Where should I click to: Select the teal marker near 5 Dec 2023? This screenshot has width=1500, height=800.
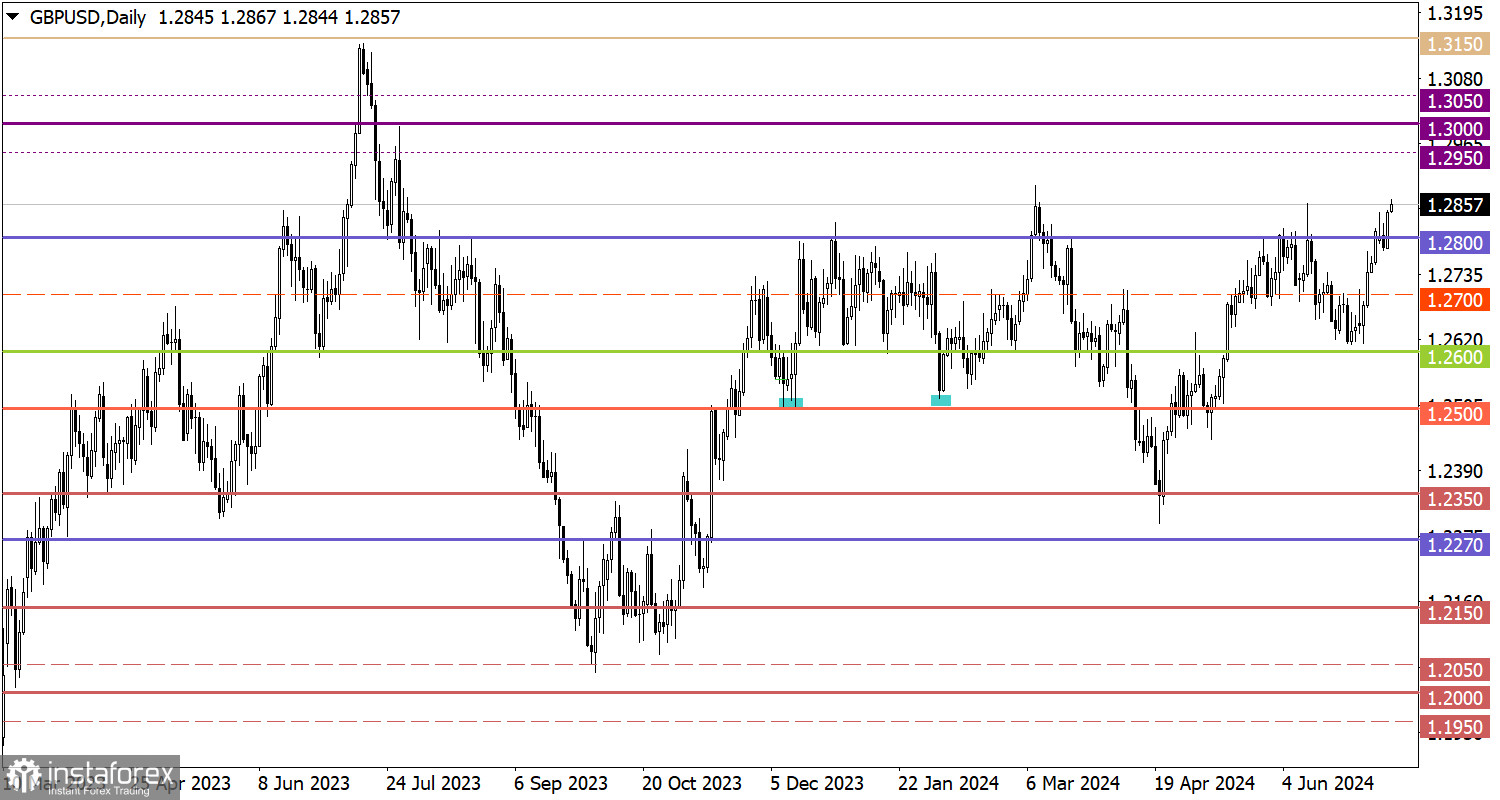point(790,403)
